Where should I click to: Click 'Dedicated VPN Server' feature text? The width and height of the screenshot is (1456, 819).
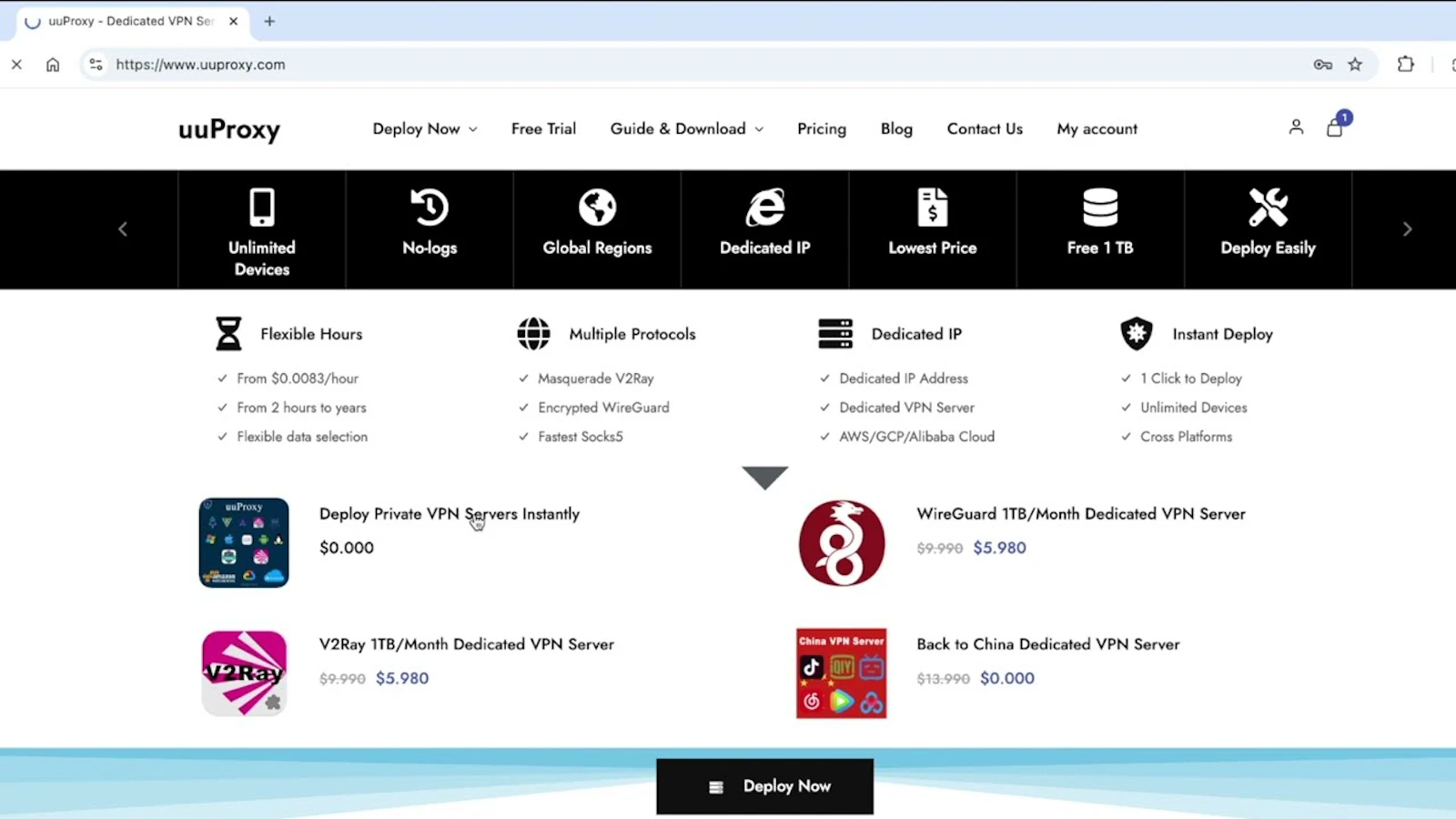(x=906, y=408)
